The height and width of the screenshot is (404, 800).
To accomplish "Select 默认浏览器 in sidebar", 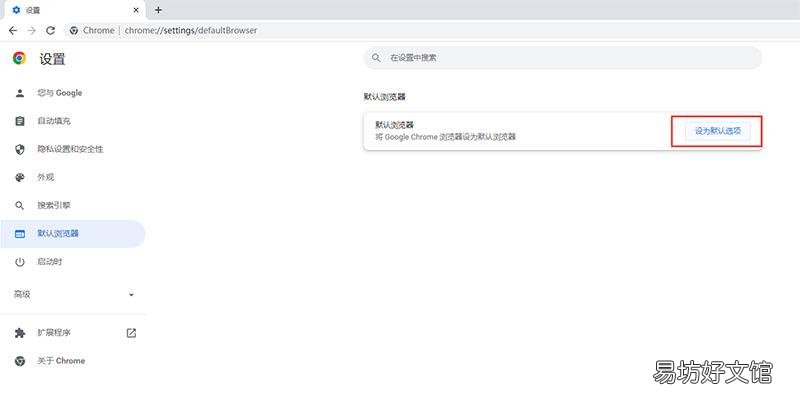I will (x=72, y=234).
